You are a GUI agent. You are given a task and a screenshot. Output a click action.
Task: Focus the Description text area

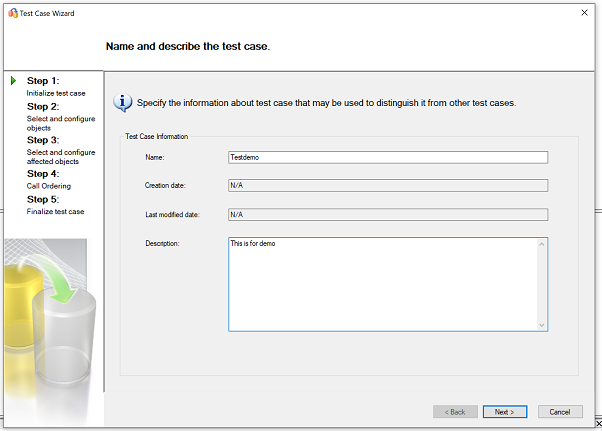pos(382,284)
